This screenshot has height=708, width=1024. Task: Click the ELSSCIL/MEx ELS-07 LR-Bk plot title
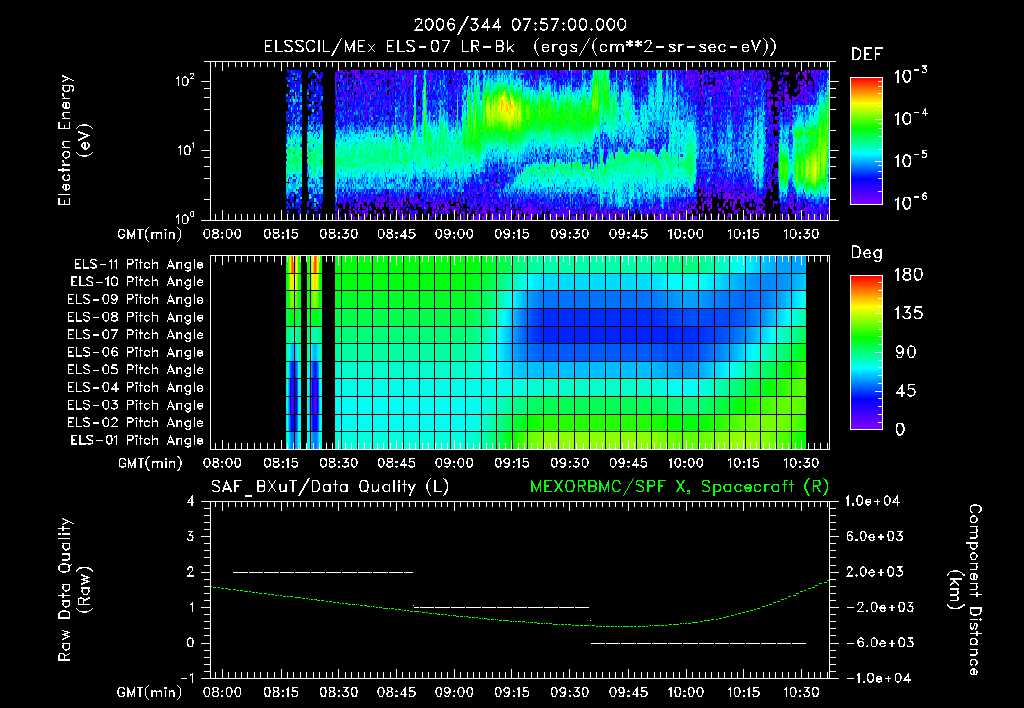pos(520,47)
